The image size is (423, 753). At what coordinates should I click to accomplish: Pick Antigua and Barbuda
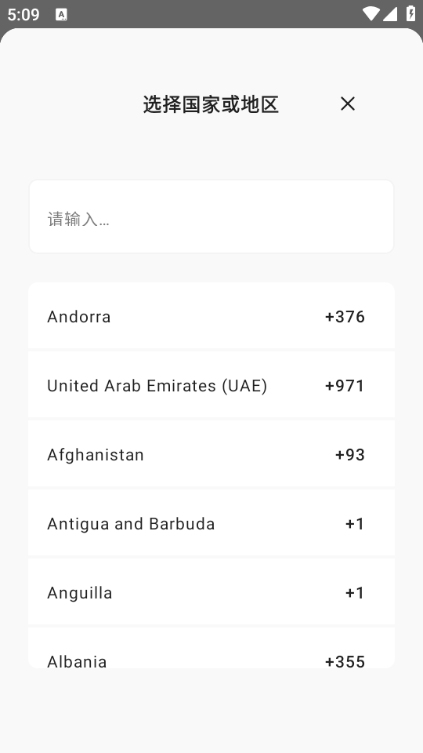(x=211, y=523)
